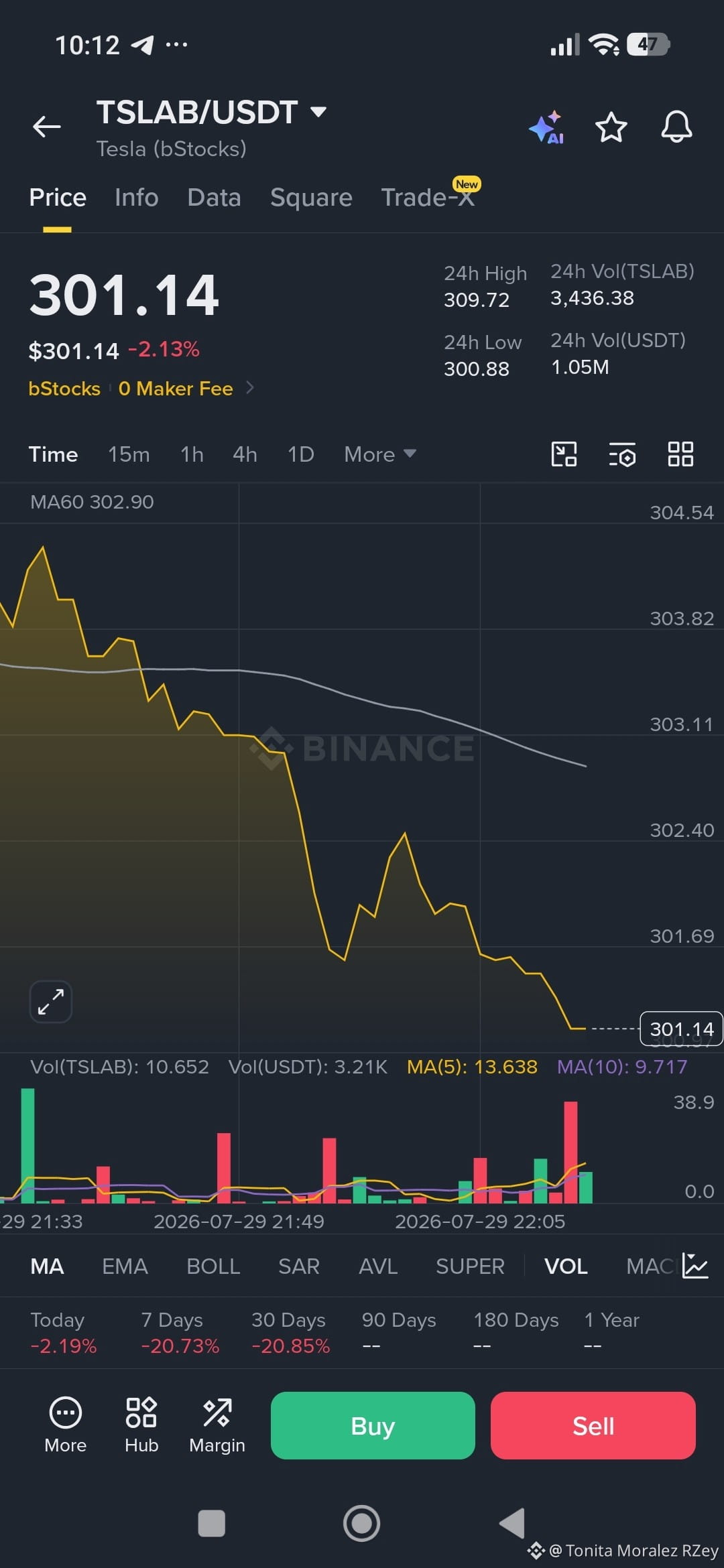This screenshot has height=1568, width=724.
Task: Open chart indicator settings icon
Action: [622, 454]
